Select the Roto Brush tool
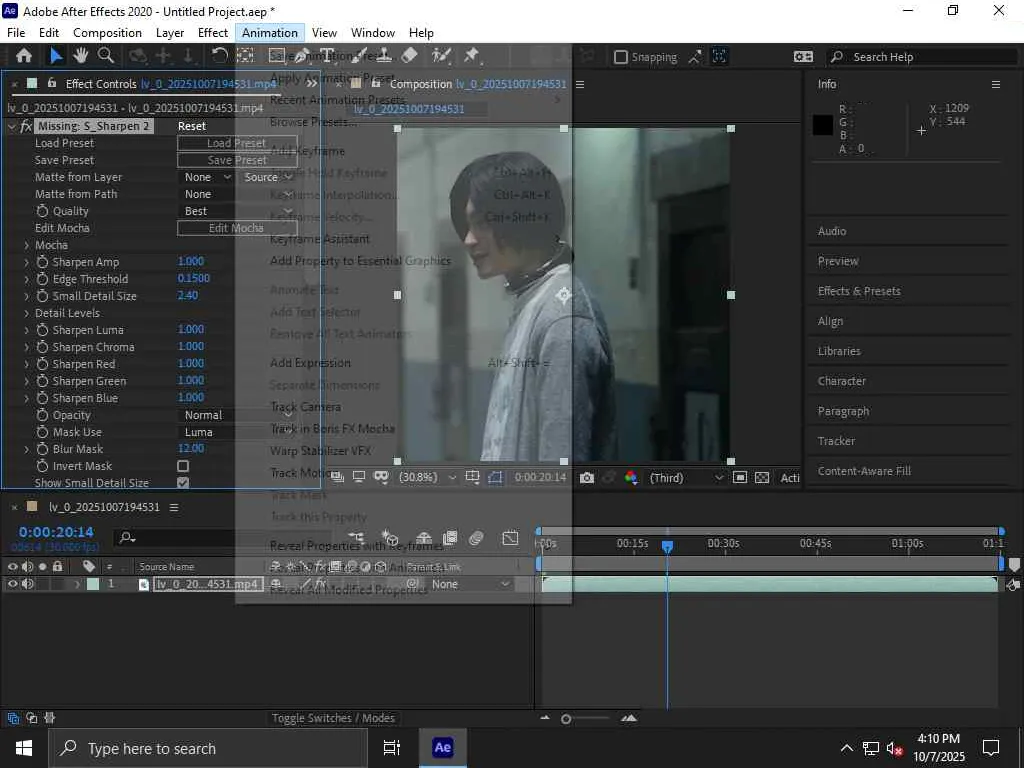 point(441,56)
